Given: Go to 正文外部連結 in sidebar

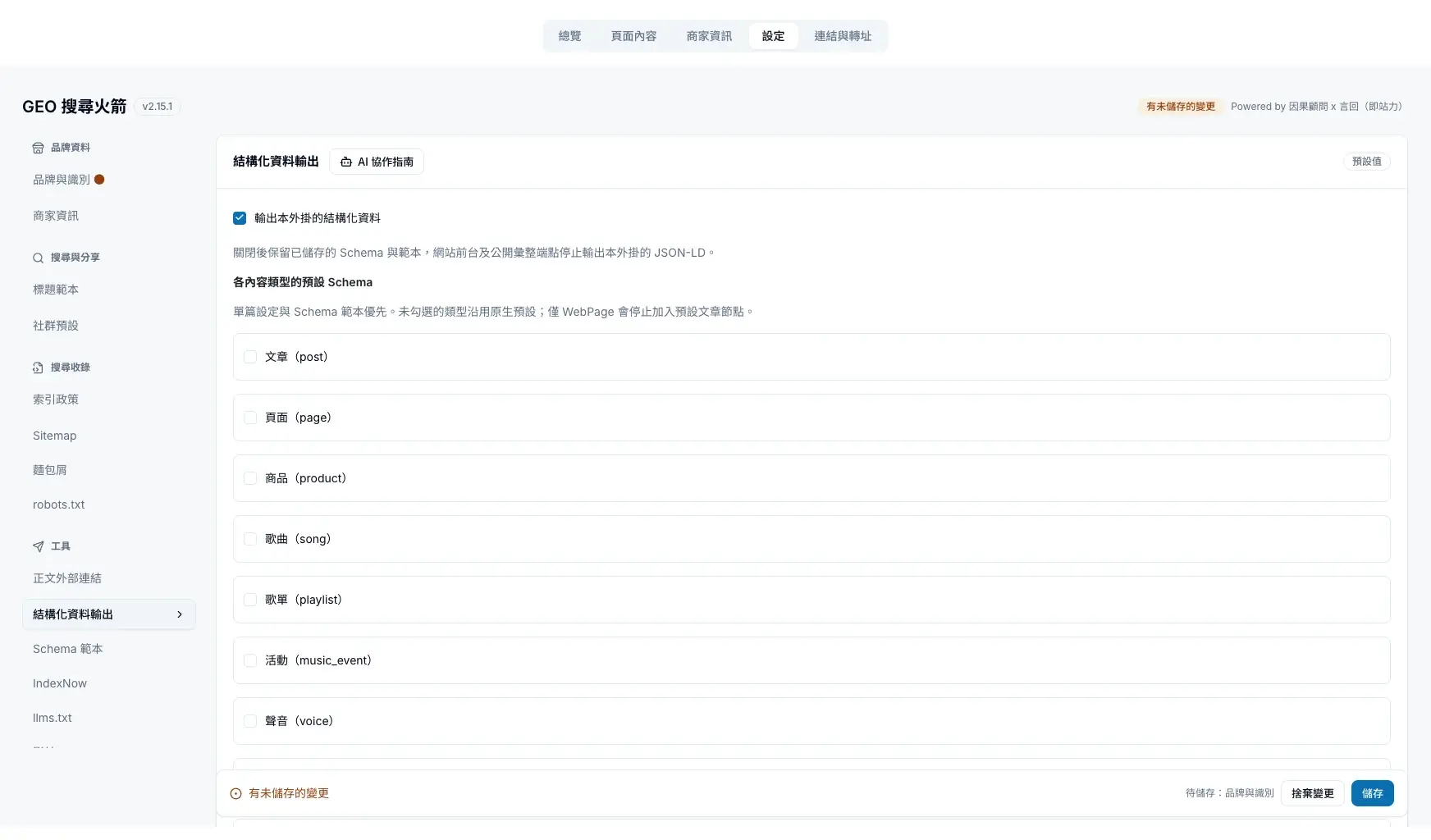Looking at the screenshot, I should [109, 578].
